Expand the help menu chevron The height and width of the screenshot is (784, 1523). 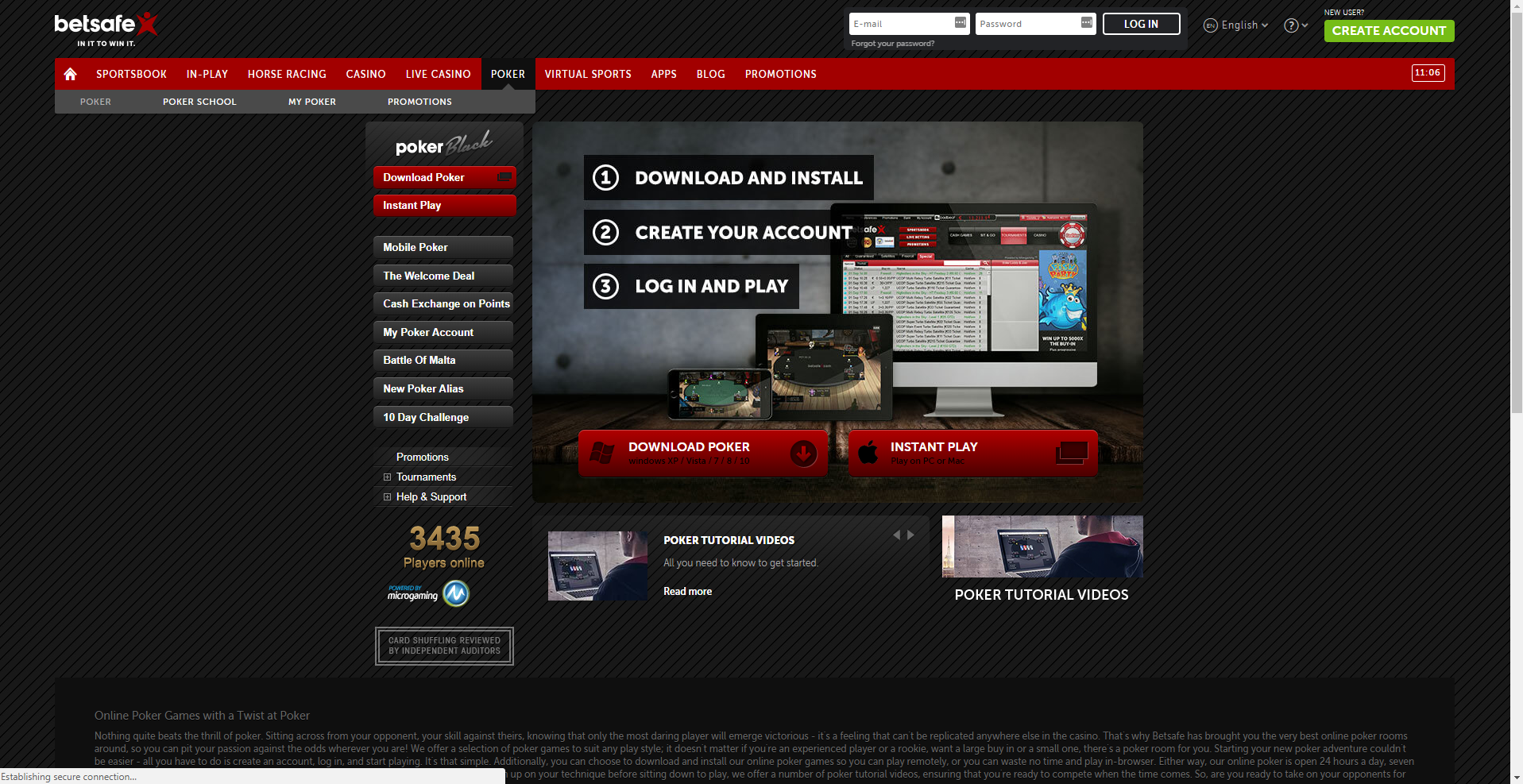1305,25
